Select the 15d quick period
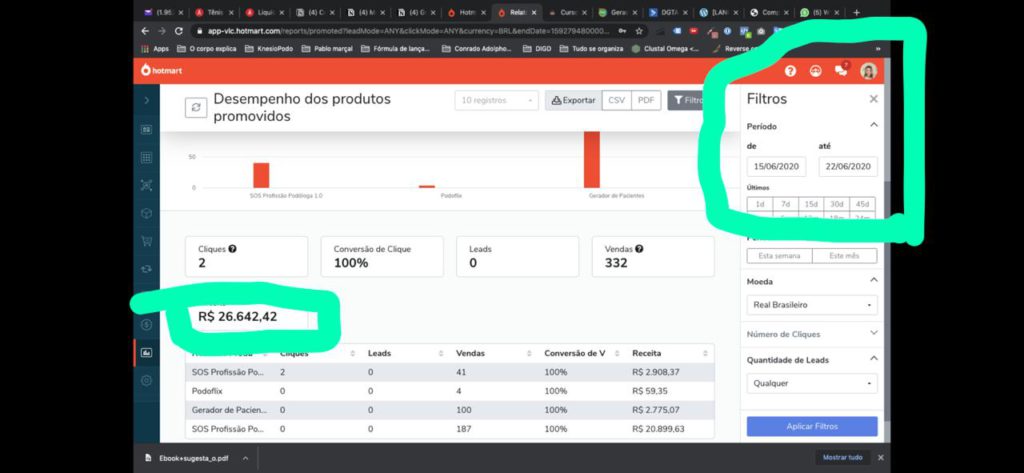The width and height of the screenshot is (1024, 473). 811,204
